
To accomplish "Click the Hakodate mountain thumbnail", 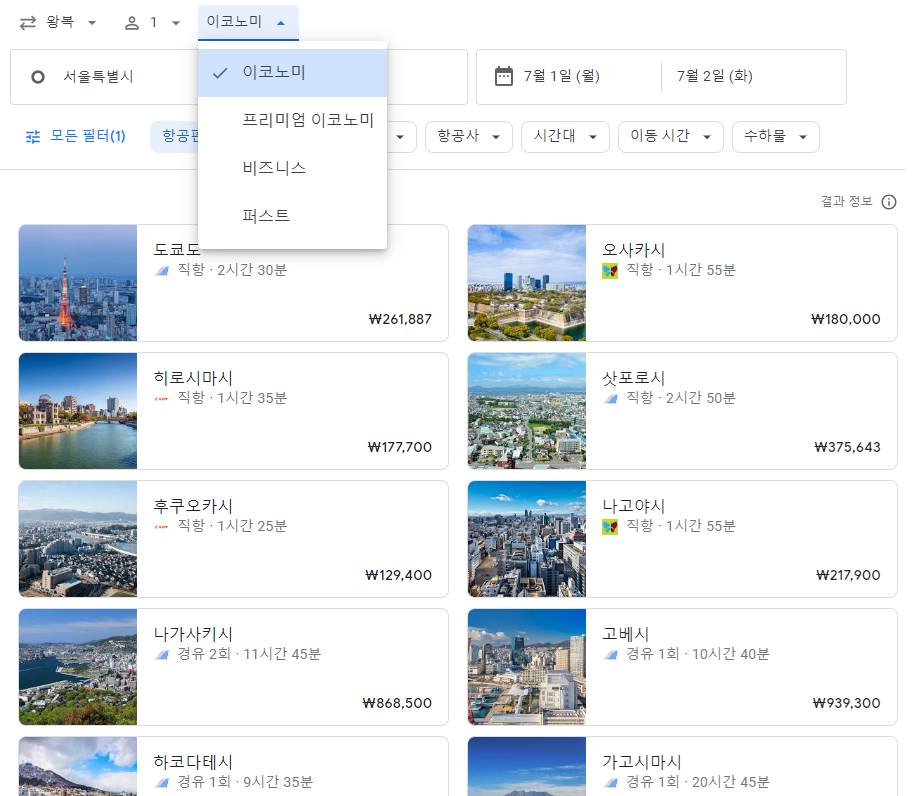I will click(78, 767).
